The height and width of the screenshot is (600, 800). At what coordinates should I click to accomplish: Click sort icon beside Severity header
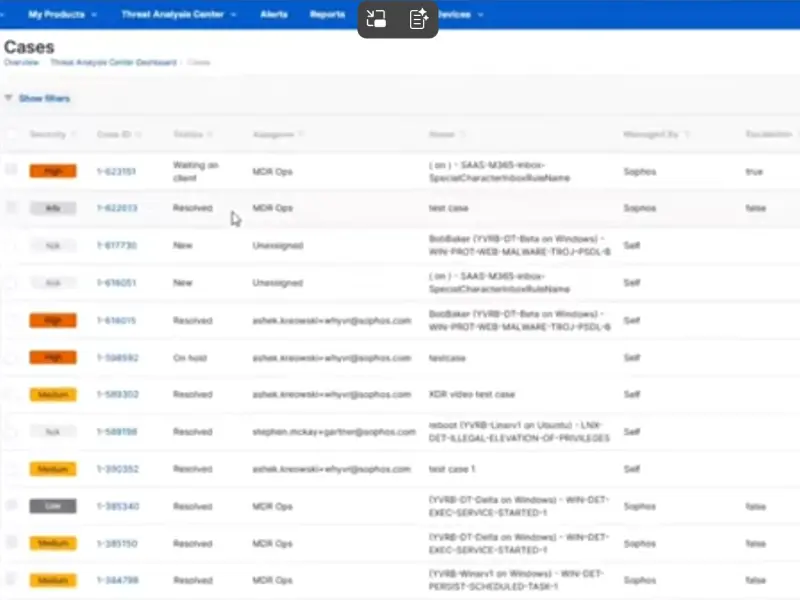(74, 134)
